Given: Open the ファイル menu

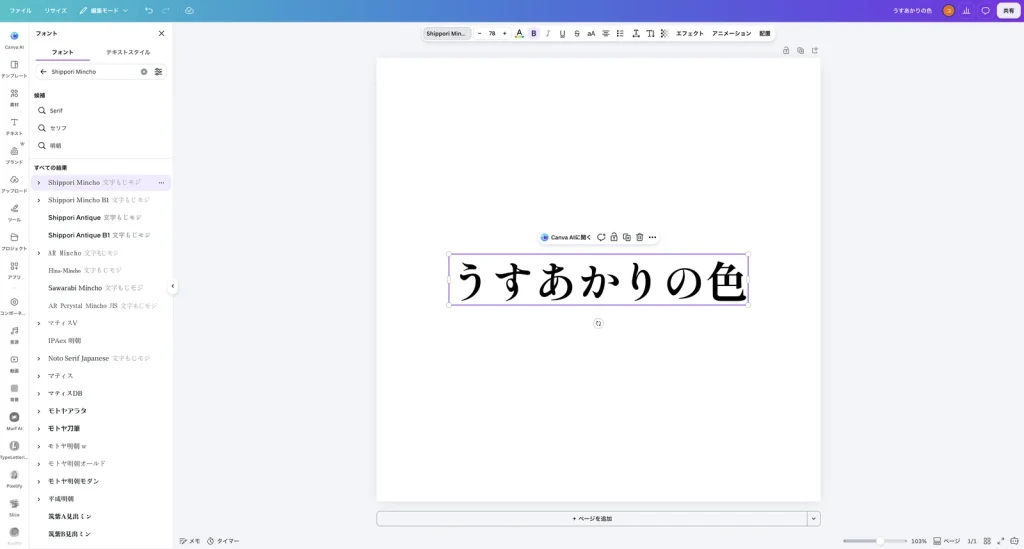Looking at the screenshot, I should click(20, 10).
